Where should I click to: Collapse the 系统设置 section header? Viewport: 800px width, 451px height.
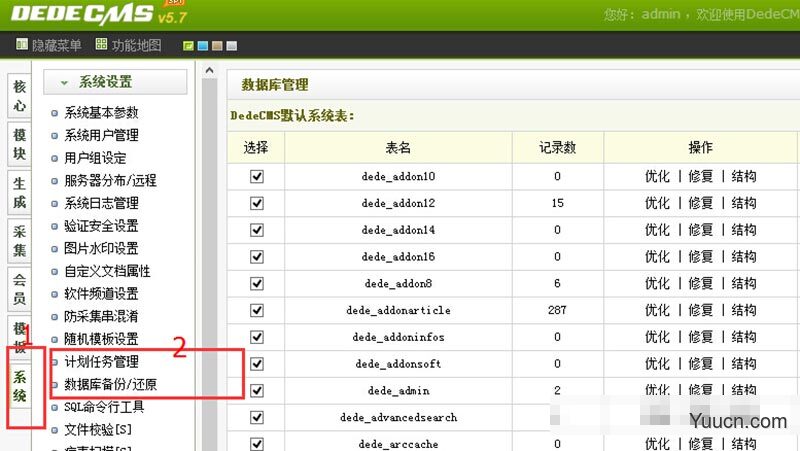115,82
